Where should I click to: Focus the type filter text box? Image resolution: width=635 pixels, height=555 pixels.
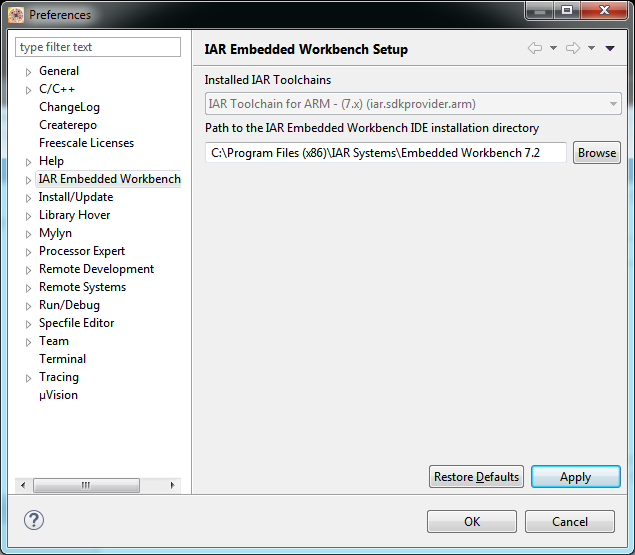98,47
